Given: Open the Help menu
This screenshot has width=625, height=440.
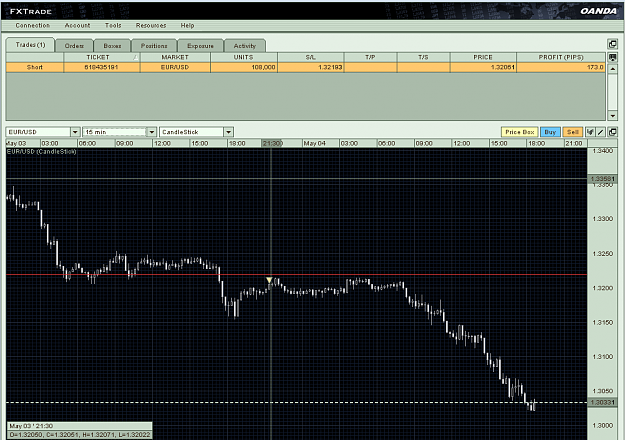Looking at the screenshot, I should 187,26.
